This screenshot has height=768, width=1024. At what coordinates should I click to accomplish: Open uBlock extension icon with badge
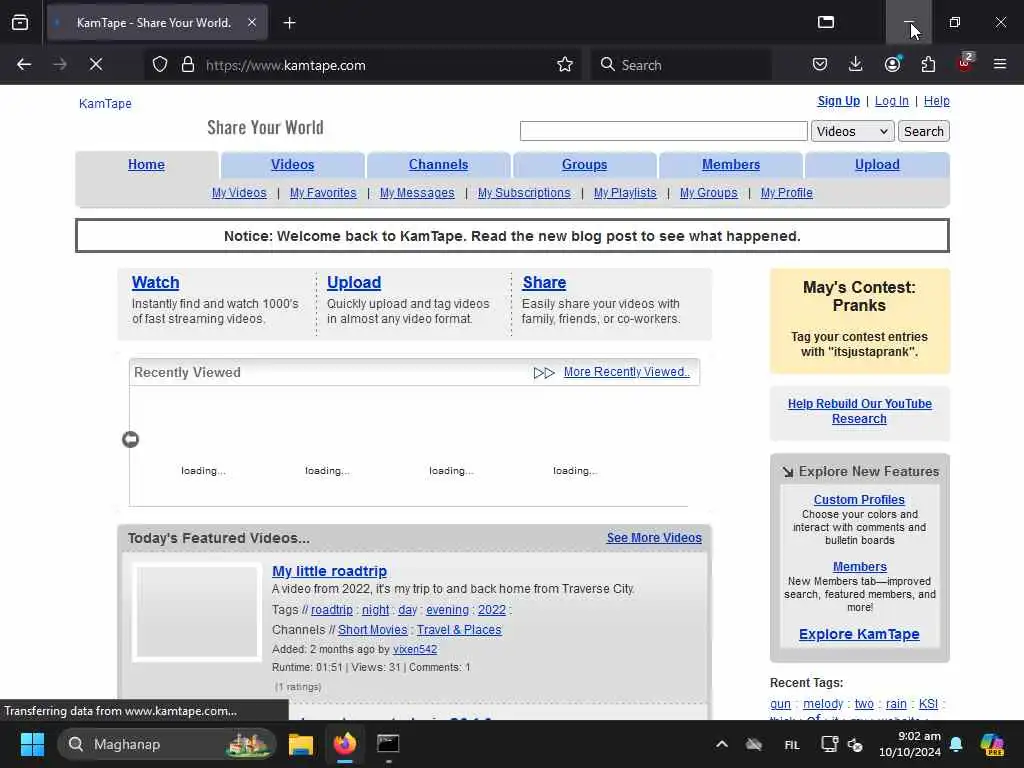click(965, 63)
